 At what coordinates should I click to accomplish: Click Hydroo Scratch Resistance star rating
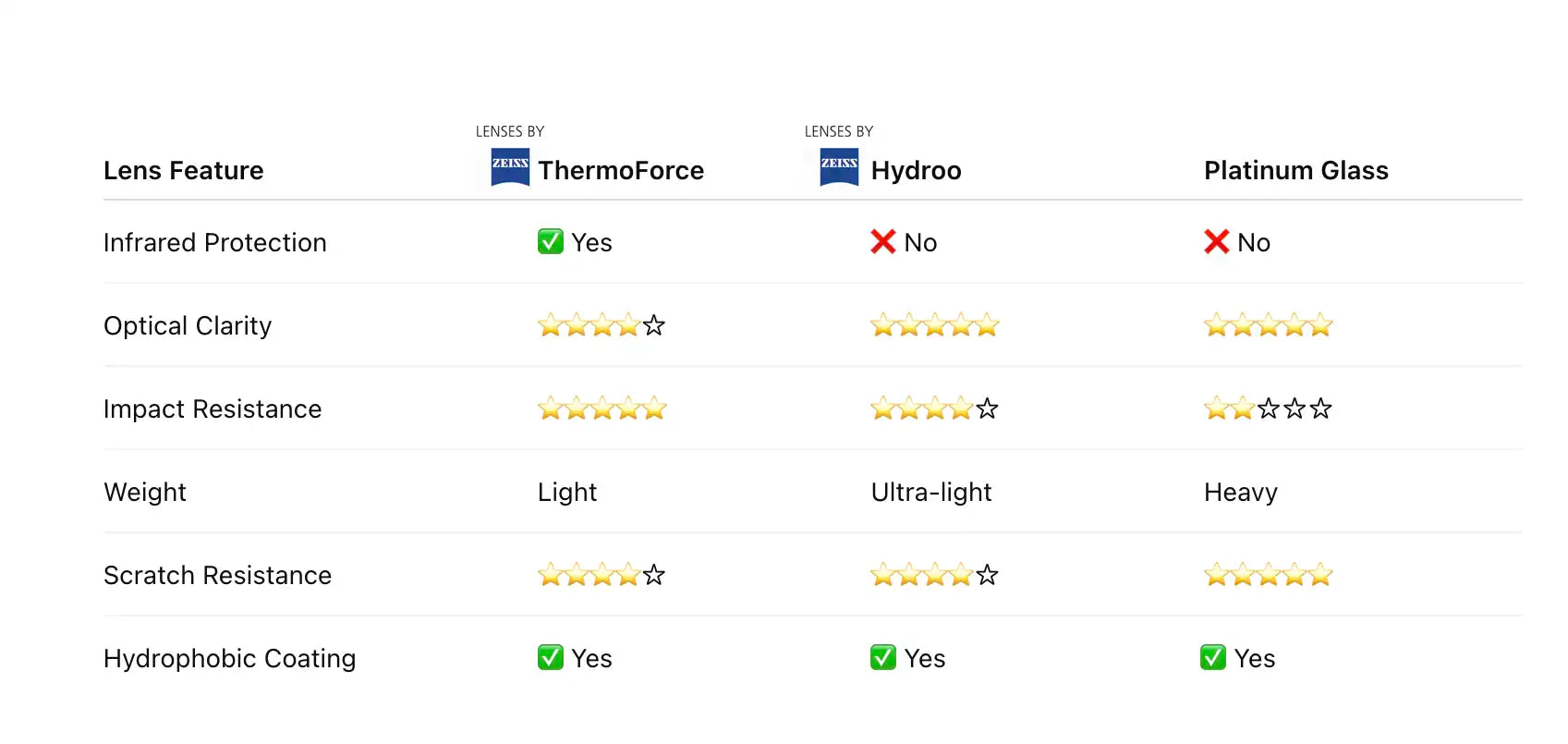[x=934, y=575]
